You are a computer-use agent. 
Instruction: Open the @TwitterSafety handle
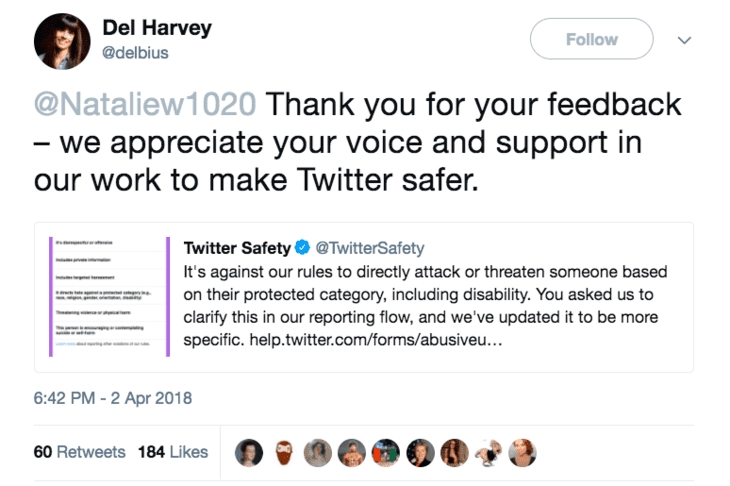pos(370,248)
